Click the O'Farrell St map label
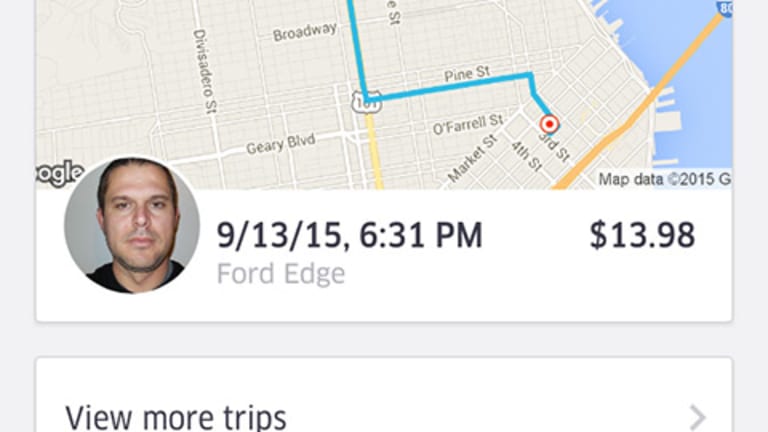The width and height of the screenshot is (768, 432). click(x=466, y=125)
